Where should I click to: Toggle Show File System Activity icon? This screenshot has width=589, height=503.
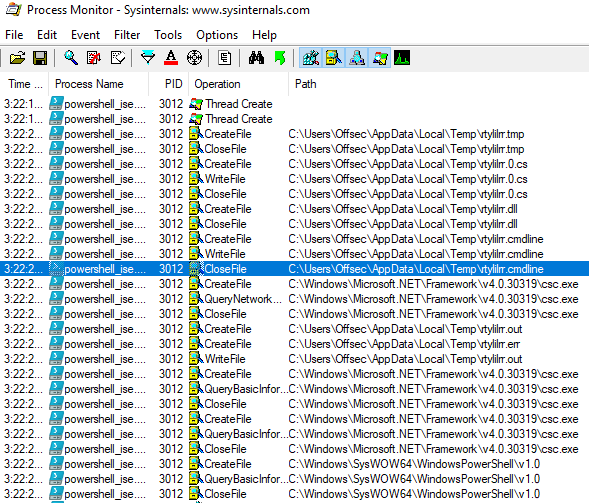[x=334, y=58]
